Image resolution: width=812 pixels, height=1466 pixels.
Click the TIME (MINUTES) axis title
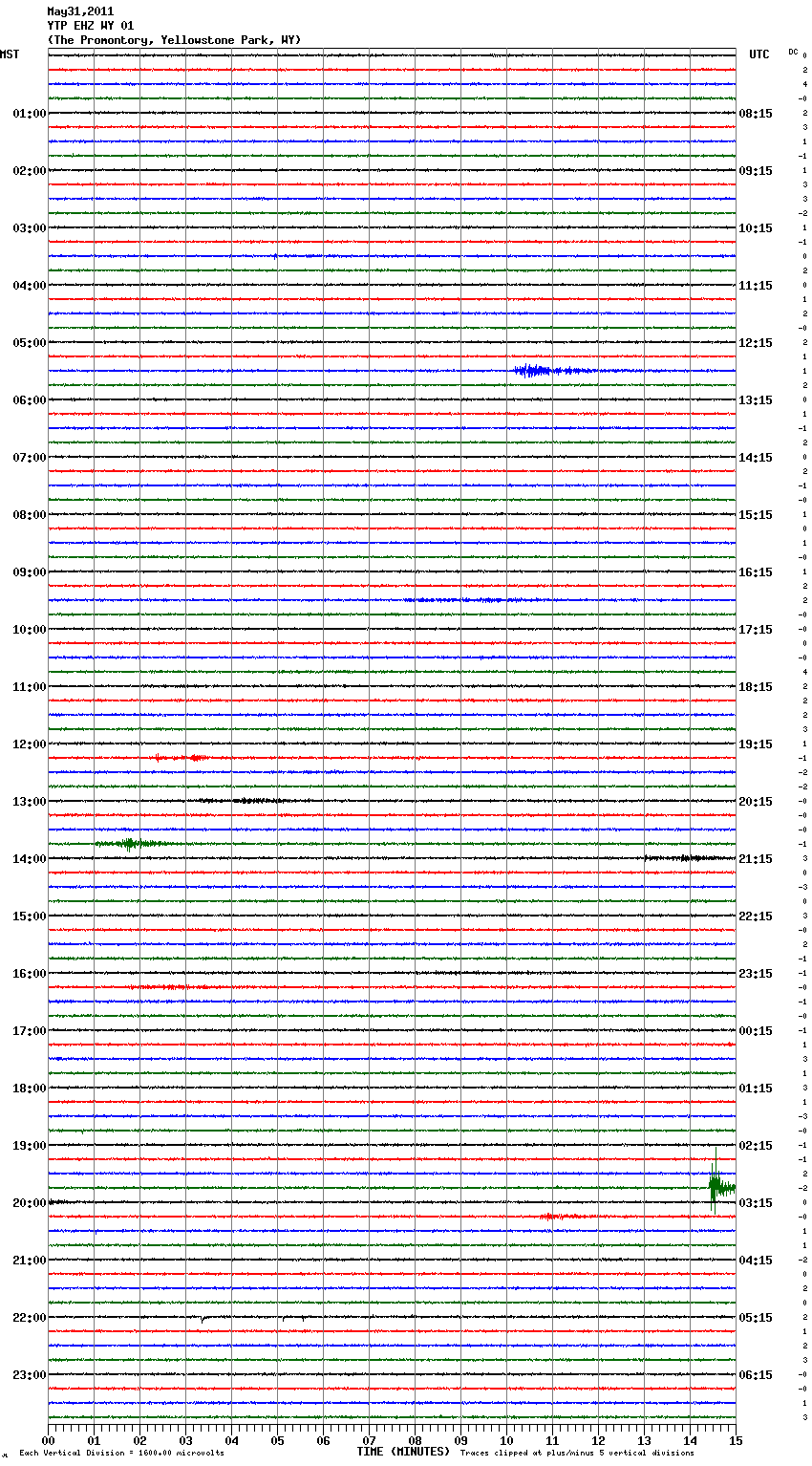[403, 1452]
